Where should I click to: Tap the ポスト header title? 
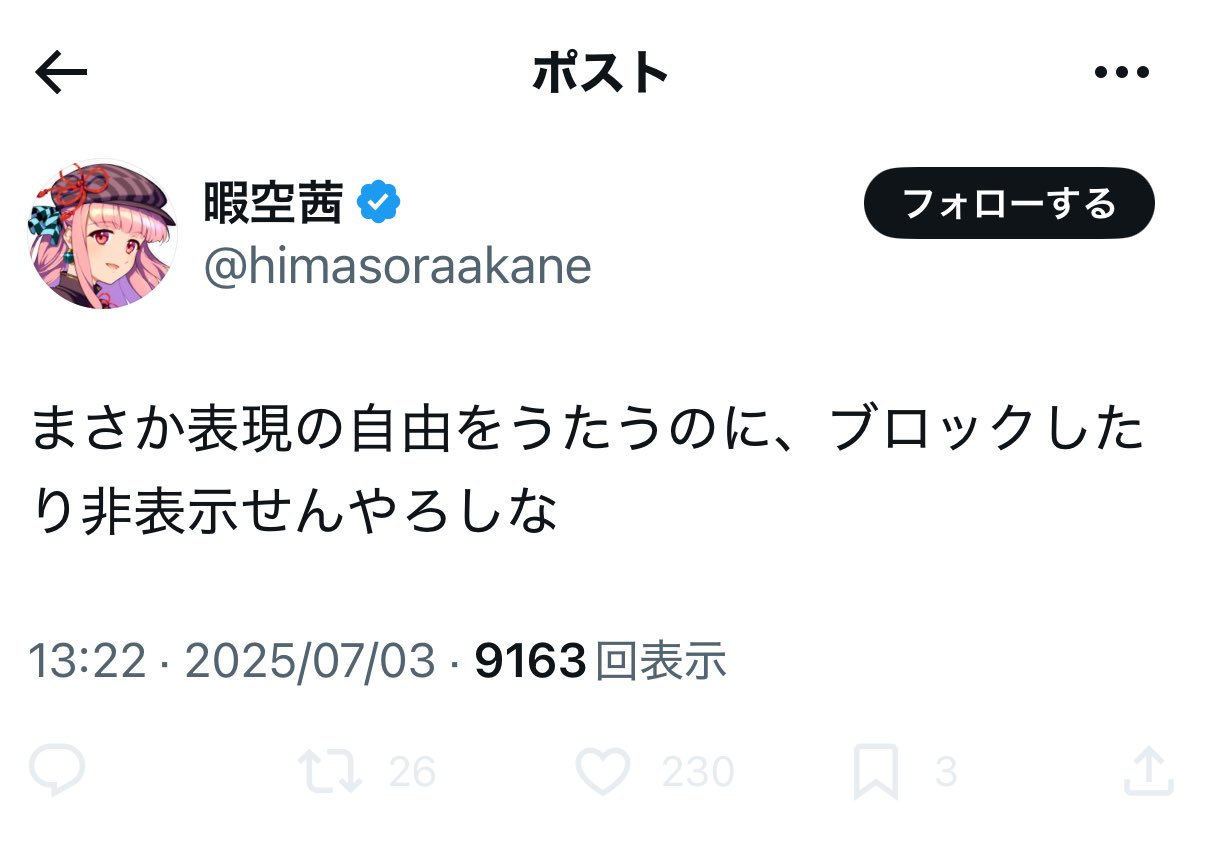pos(600,73)
